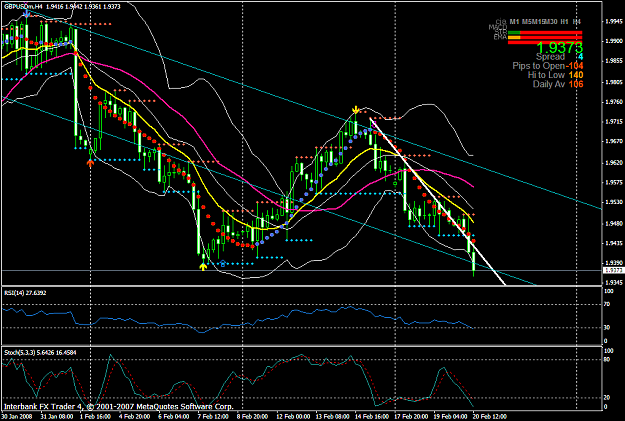Screen dimensions: 625x421
Task: Click the blue down arrow signal at top left
Action: 26,14
